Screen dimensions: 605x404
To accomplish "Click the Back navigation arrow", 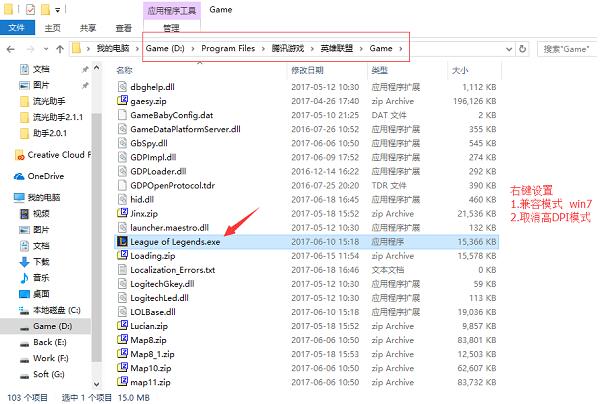I will (x=11, y=49).
